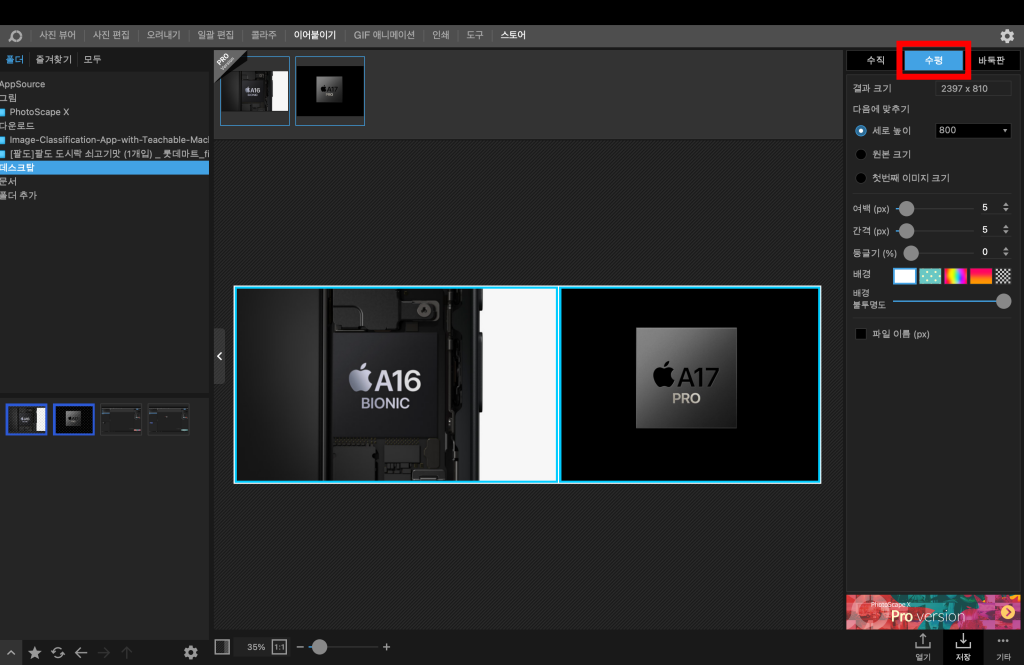The width and height of the screenshot is (1024, 665).
Task: Click the 결과 크기 2397 x 810 field
Action: pyautogui.click(x=973, y=88)
